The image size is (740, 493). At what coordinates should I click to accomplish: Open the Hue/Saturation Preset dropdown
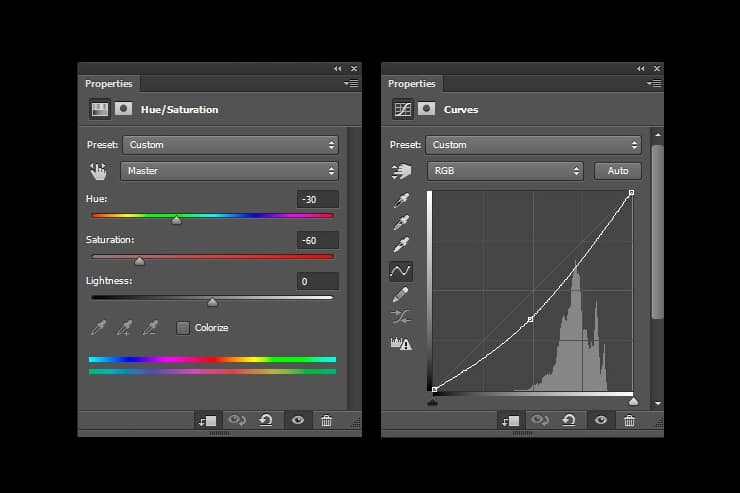pos(230,145)
